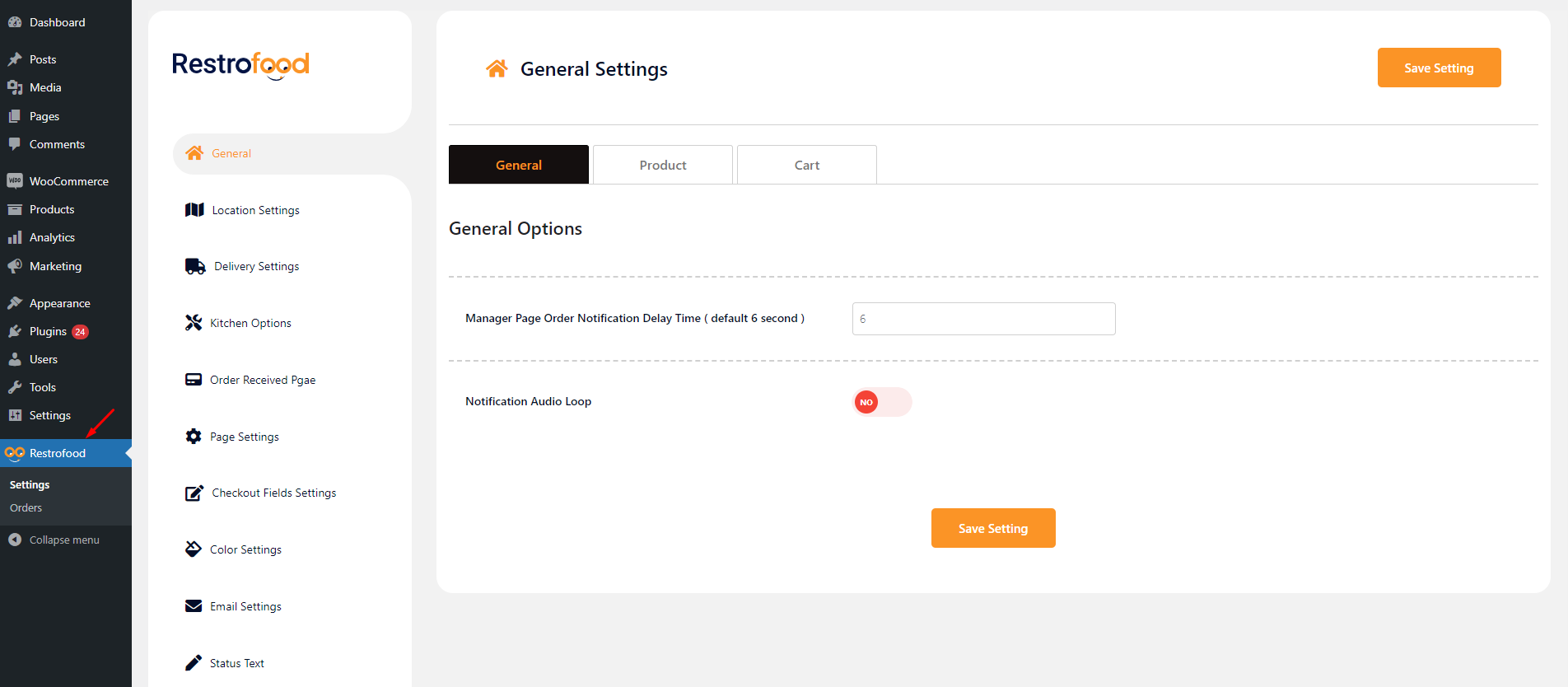Open WooCommerce in the admin sidebar
The width and height of the screenshot is (1568, 687).
click(x=68, y=181)
